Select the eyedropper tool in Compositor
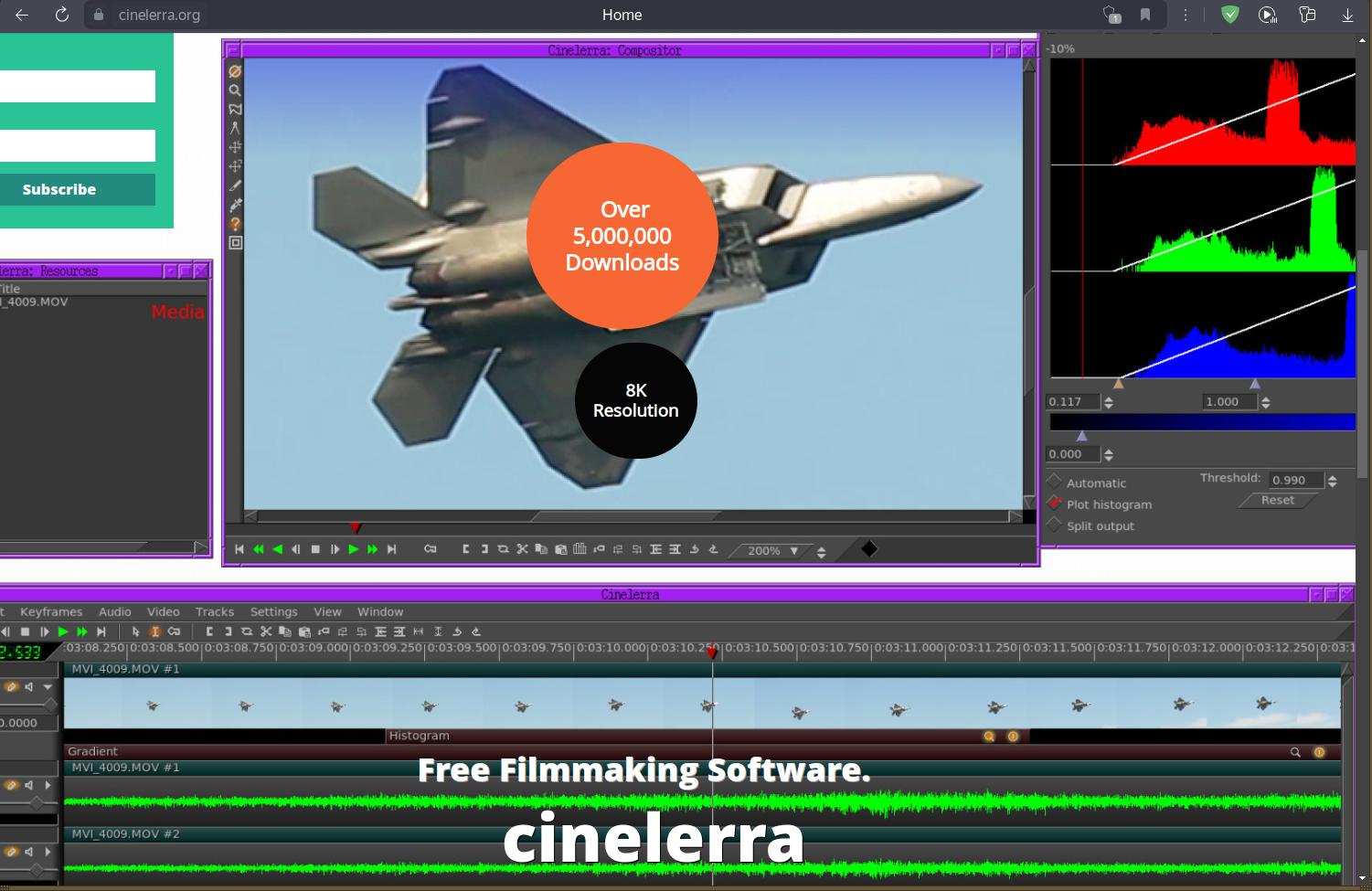The image size is (1372, 891). [235, 205]
